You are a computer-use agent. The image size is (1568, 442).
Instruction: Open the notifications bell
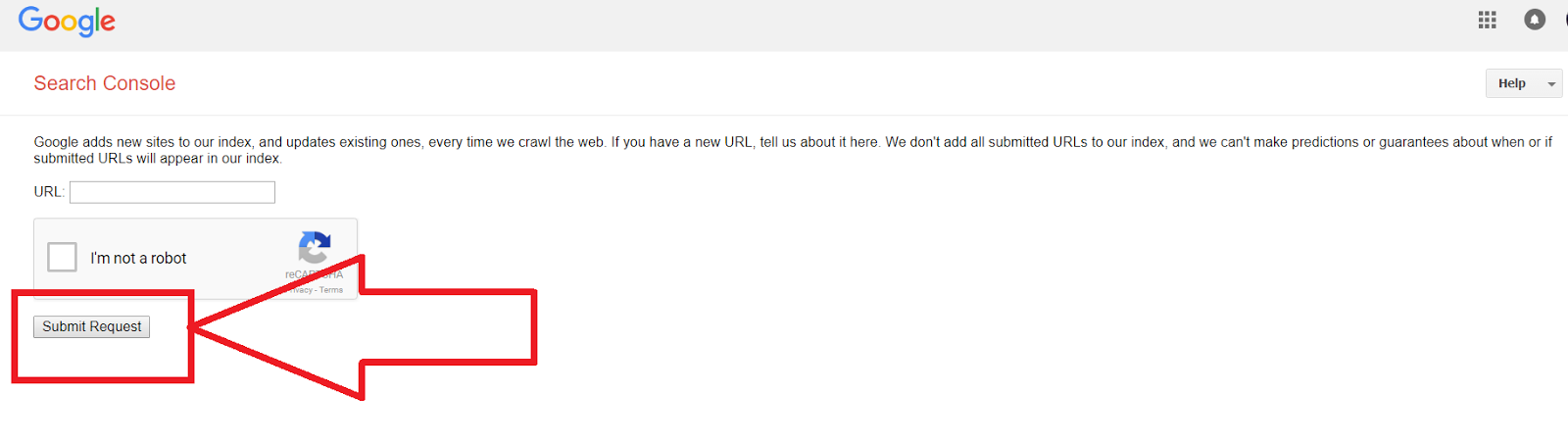click(x=1535, y=20)
